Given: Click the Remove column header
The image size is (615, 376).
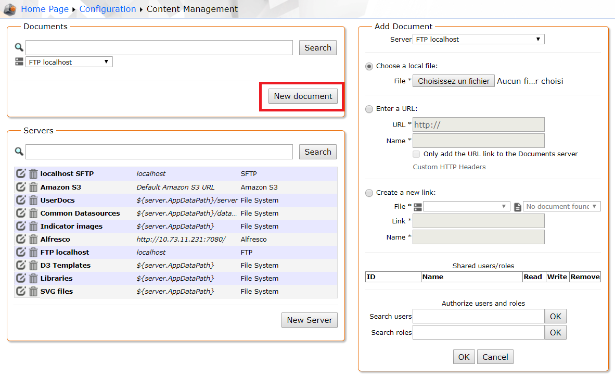Looking at the screenshot, I should click(585, 277).
